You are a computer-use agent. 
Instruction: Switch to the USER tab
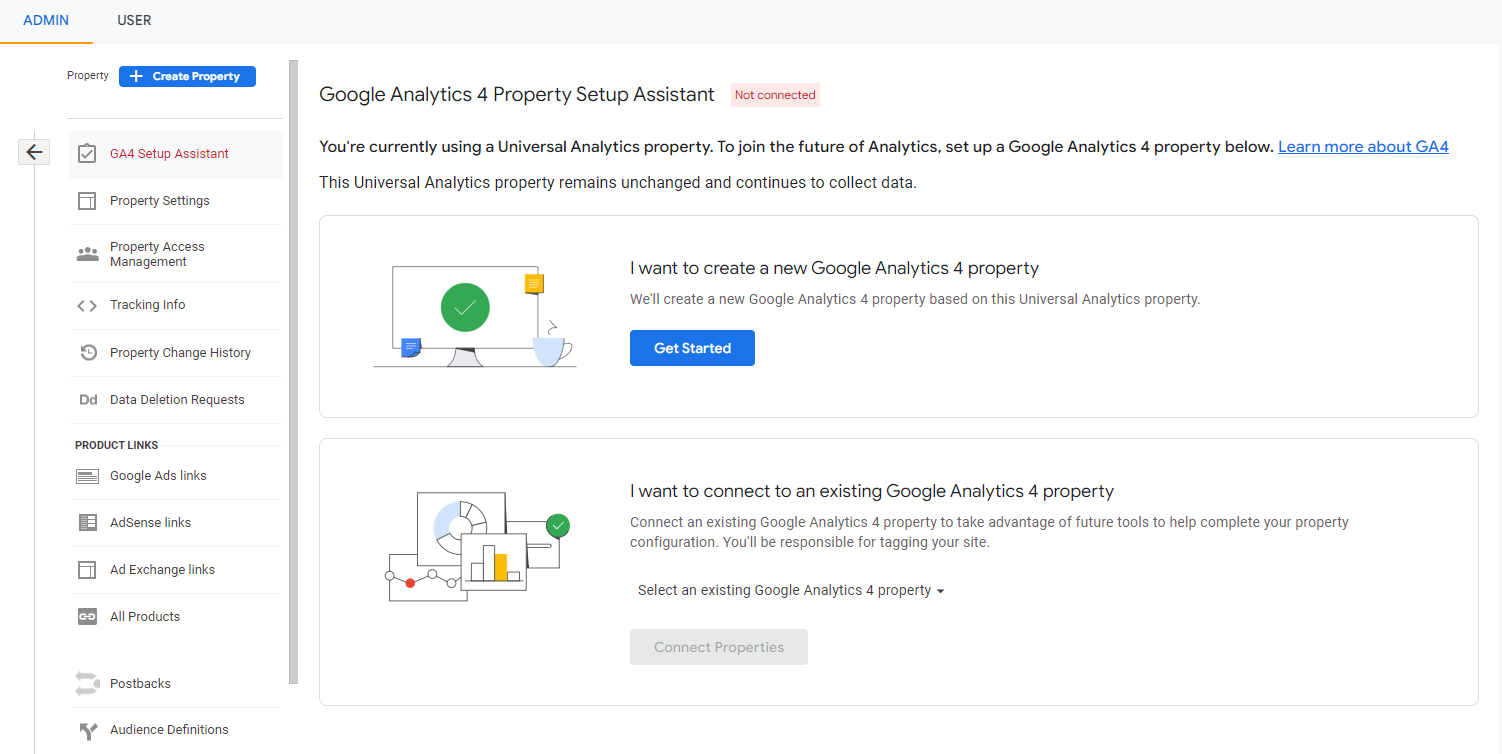click(x=134, y=20)
